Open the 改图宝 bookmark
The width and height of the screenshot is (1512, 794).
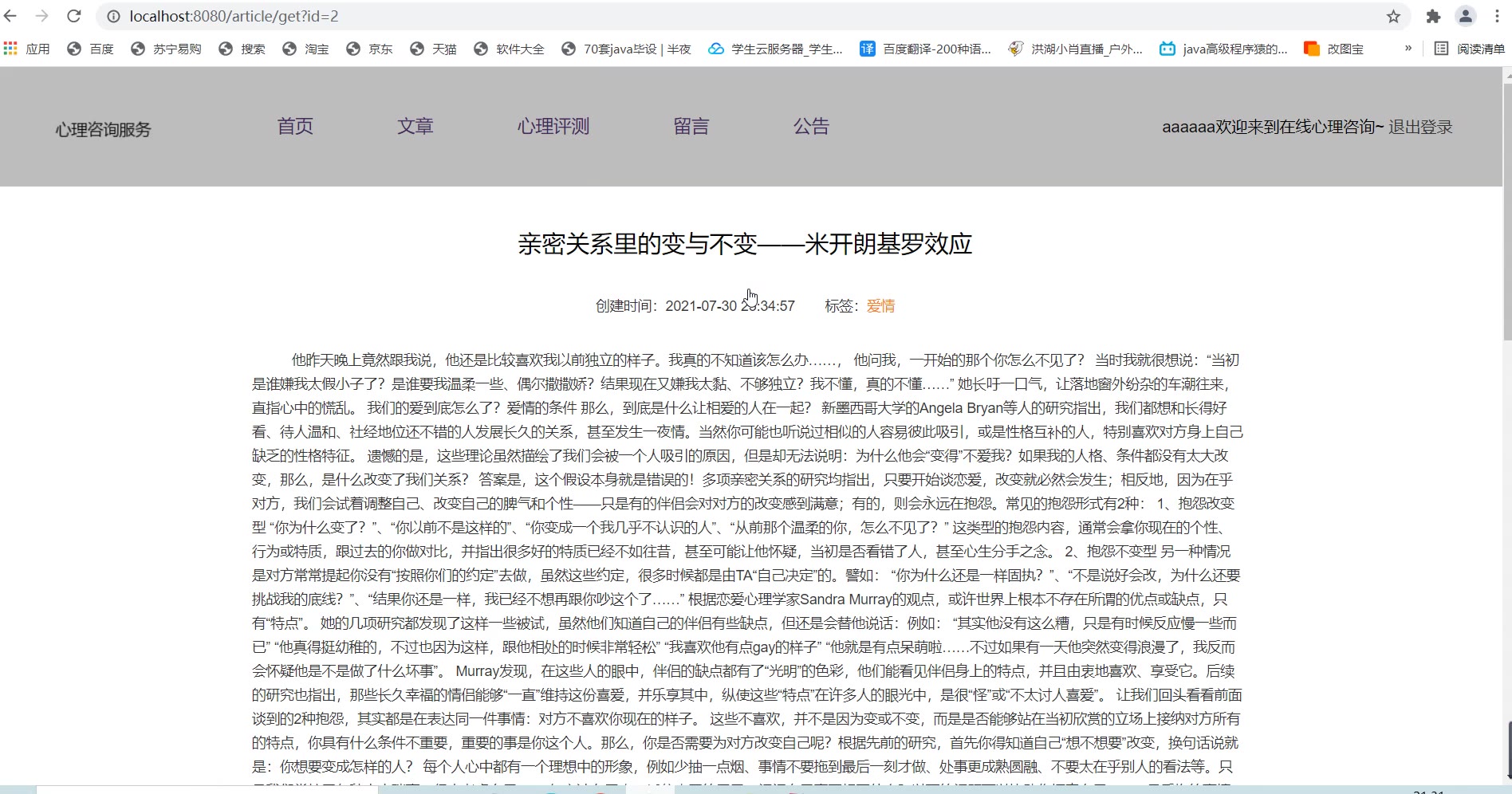[1333, 49]
